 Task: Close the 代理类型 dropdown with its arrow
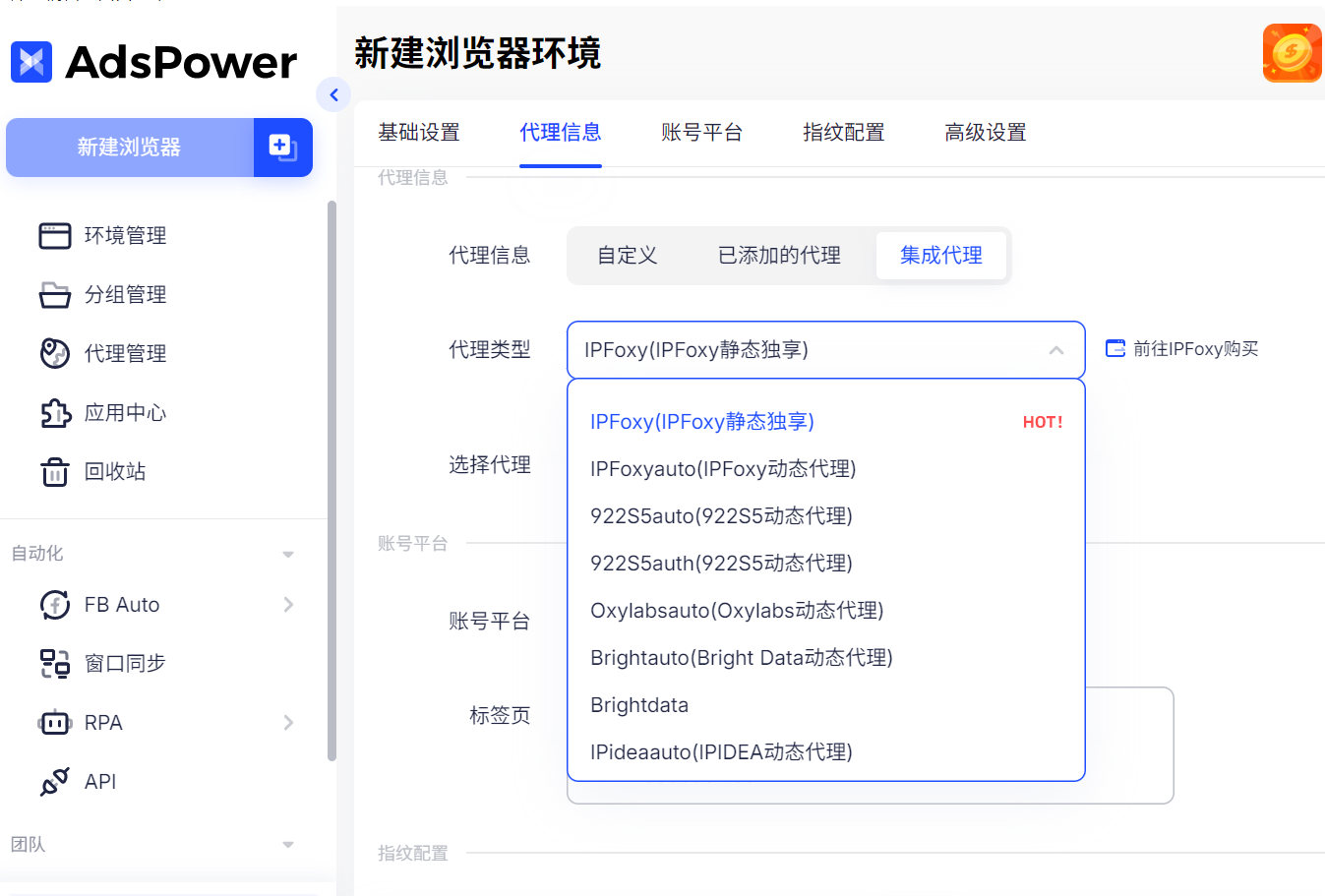1056,350
